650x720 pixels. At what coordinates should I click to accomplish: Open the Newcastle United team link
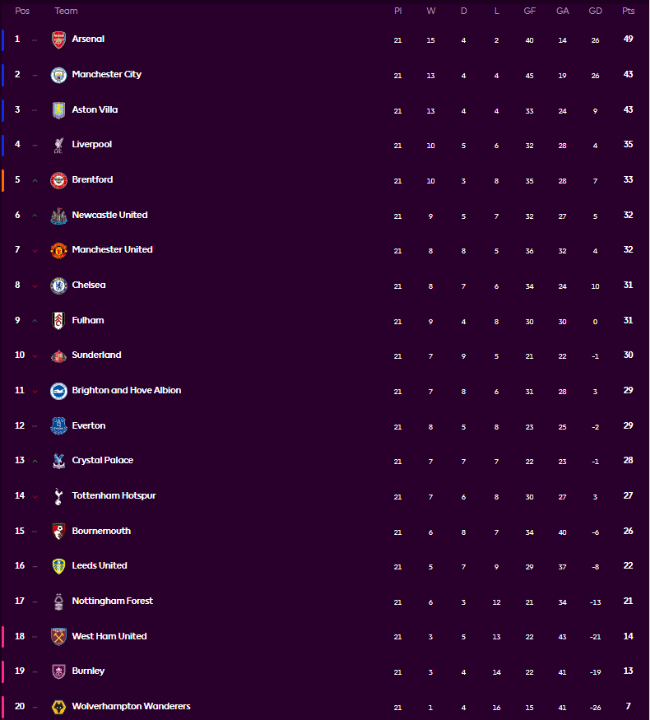(x=109, y=215)
